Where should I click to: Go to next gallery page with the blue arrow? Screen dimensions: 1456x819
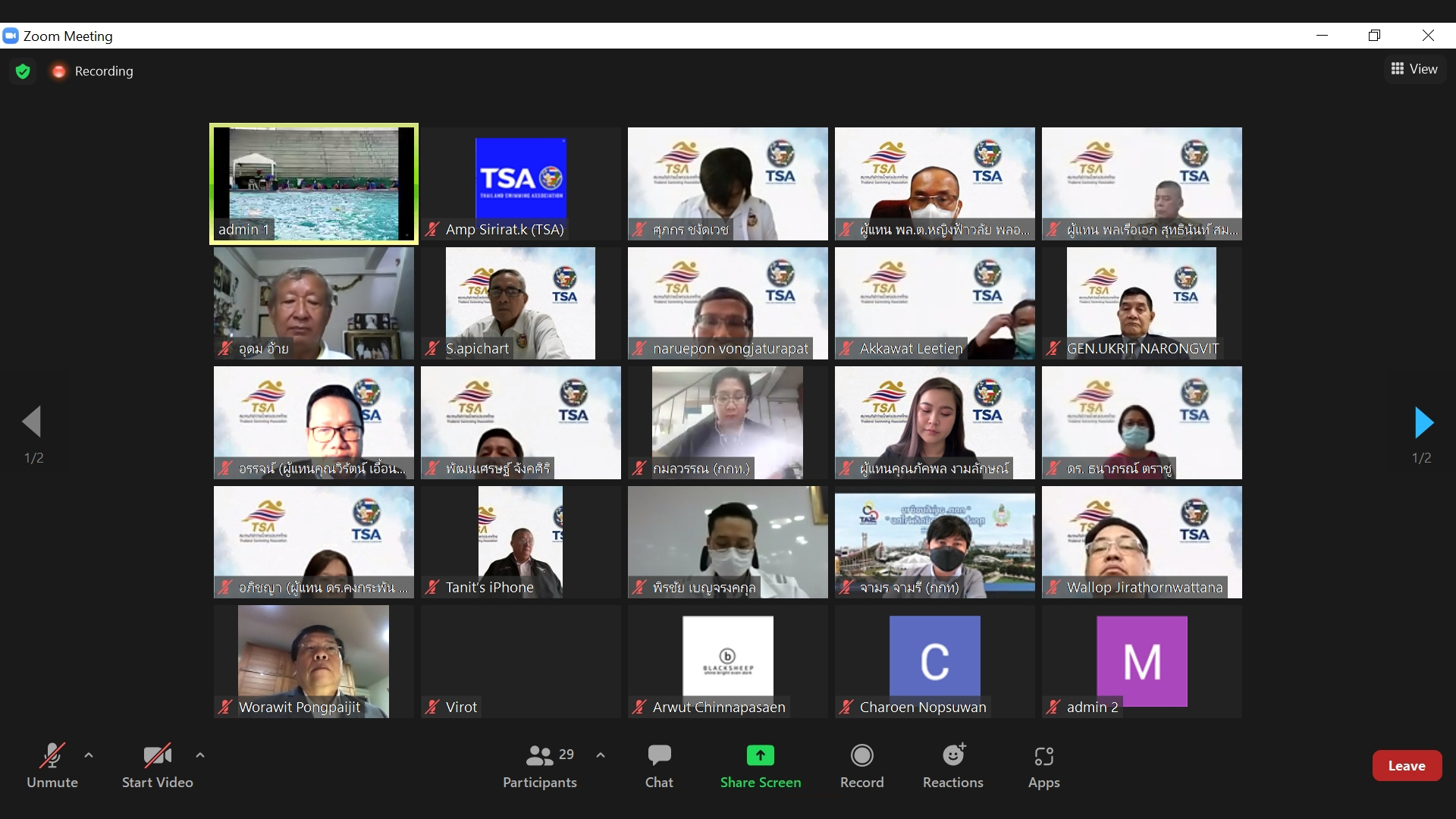pyautogui.click(x=1423, y=422)
